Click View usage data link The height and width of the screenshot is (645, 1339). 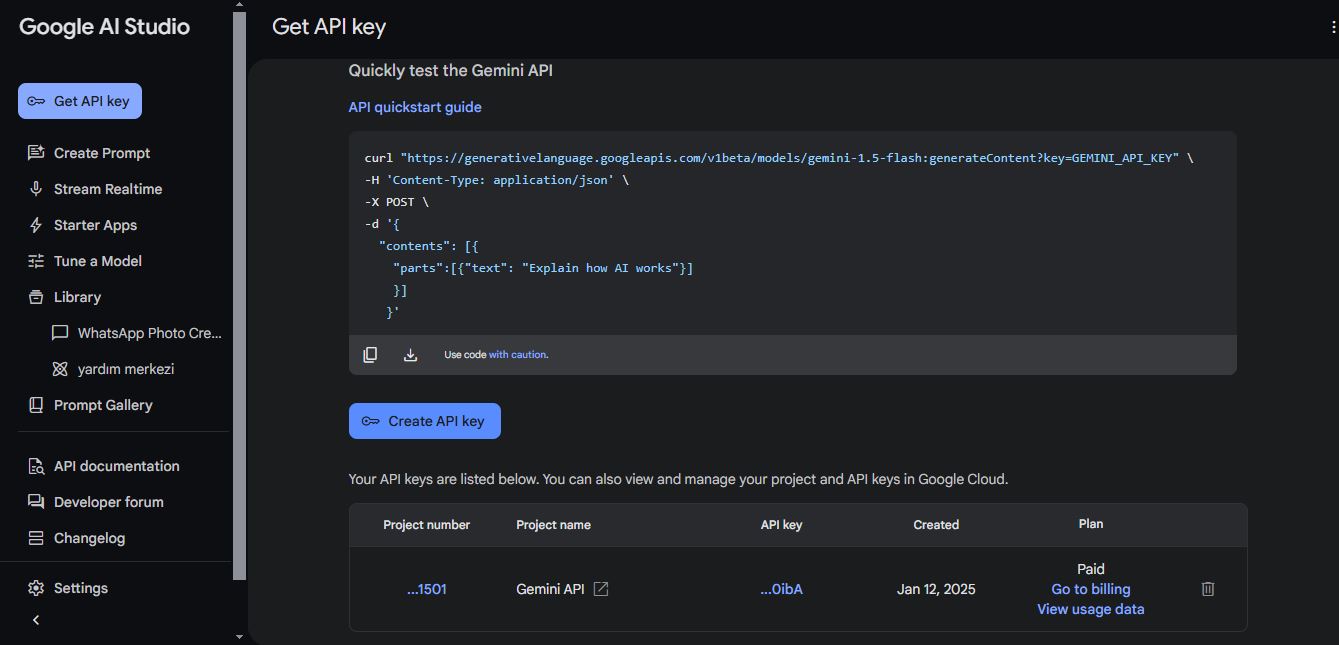point(1091,609)
